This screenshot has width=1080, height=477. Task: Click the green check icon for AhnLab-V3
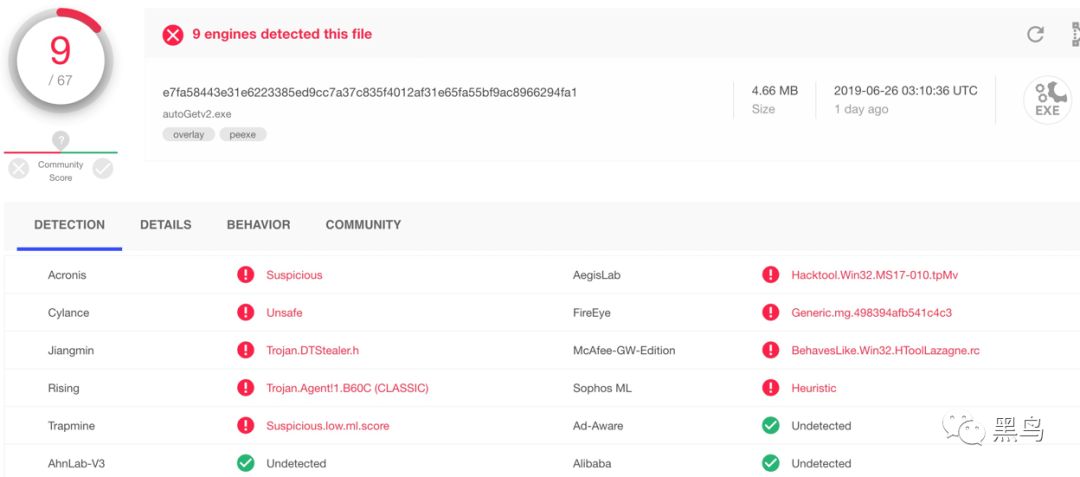[x=245, y=463]
